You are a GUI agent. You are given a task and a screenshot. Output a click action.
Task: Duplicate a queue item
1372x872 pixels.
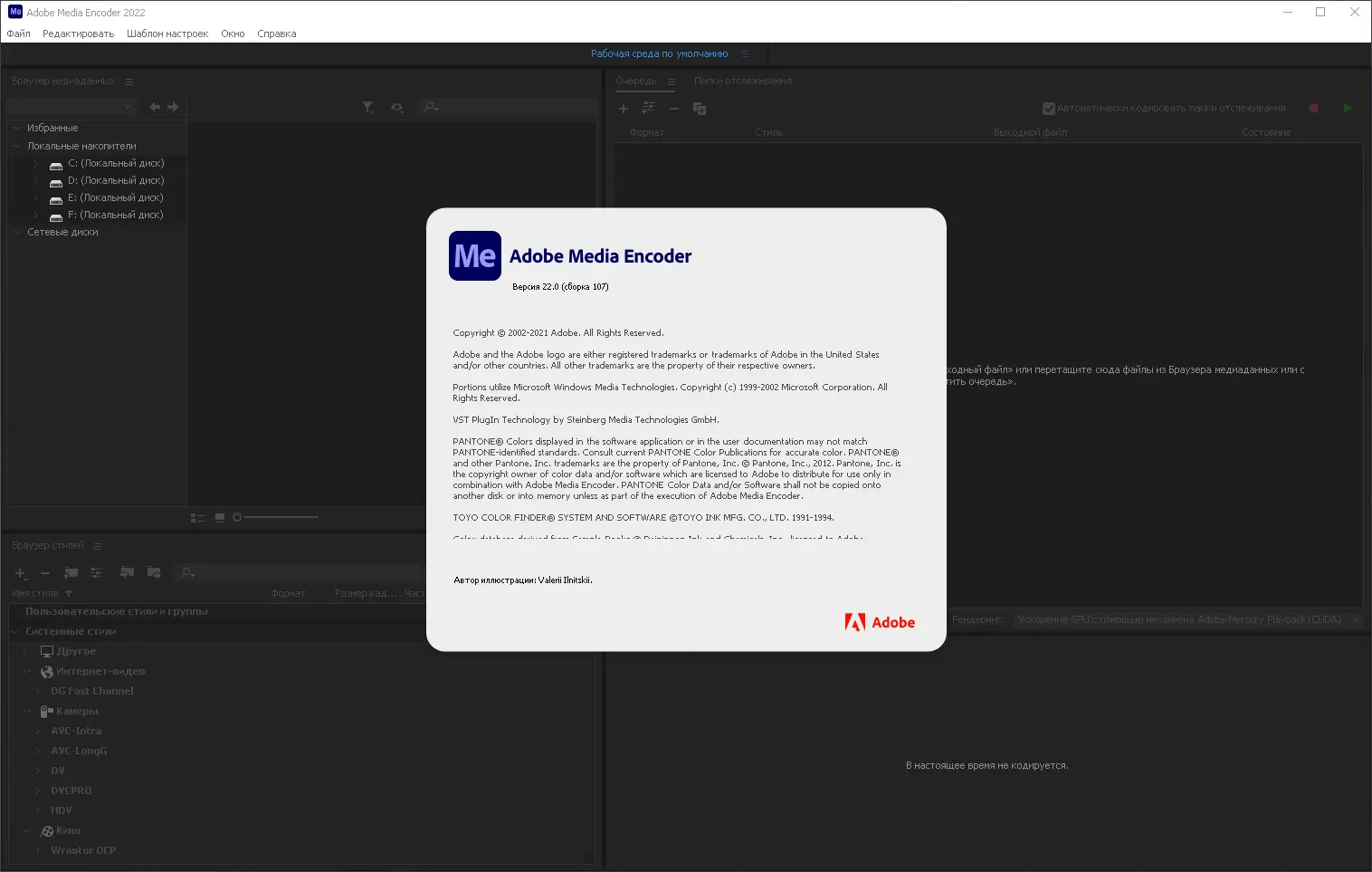pos(699,108)
